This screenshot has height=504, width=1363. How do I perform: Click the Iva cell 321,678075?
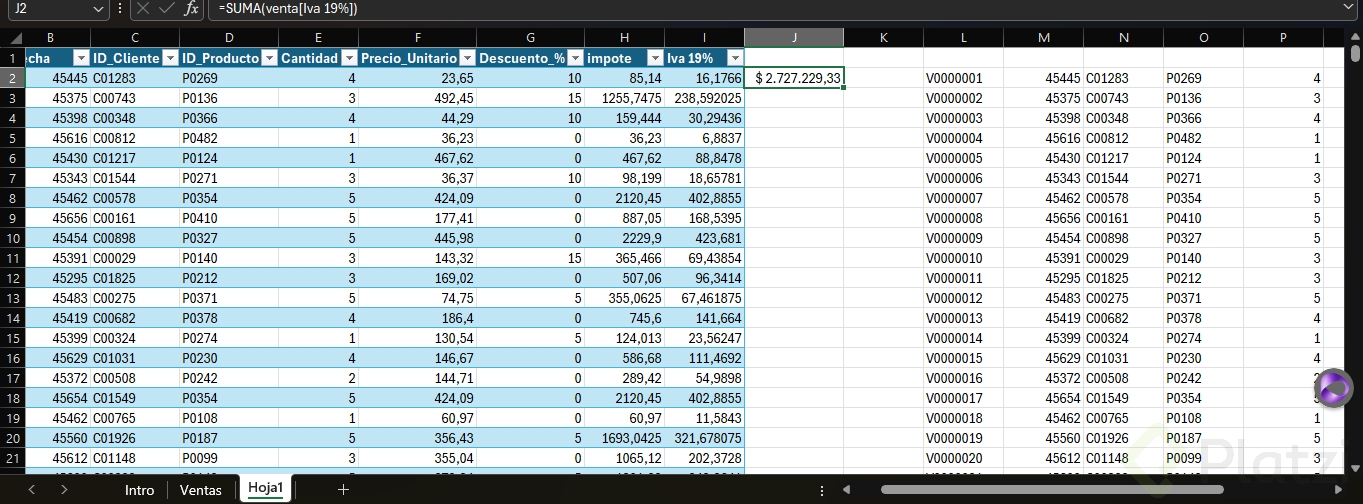pyautogui.click(x=704, y=438)
